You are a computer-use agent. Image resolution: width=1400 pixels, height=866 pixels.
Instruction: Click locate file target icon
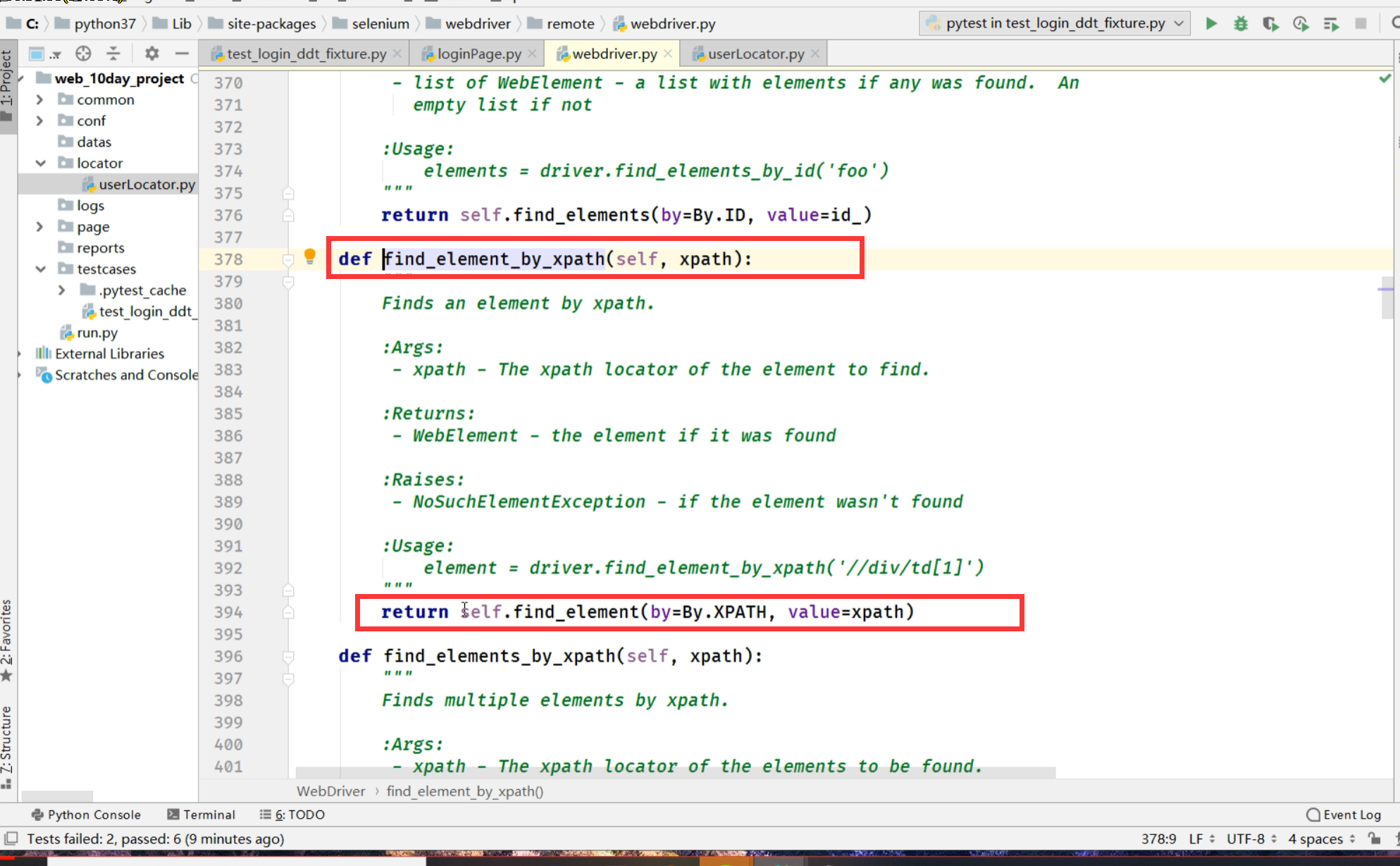(83, 54)
